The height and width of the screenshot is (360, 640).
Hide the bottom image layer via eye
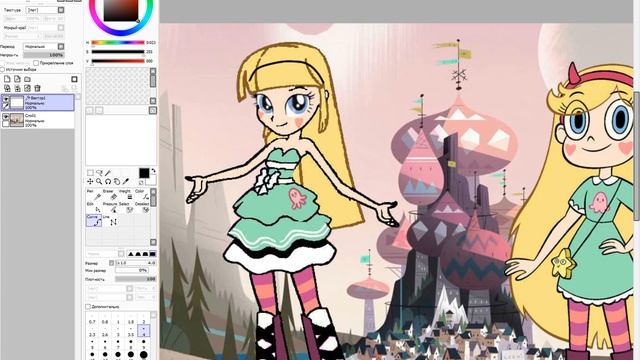click(6, 117)
